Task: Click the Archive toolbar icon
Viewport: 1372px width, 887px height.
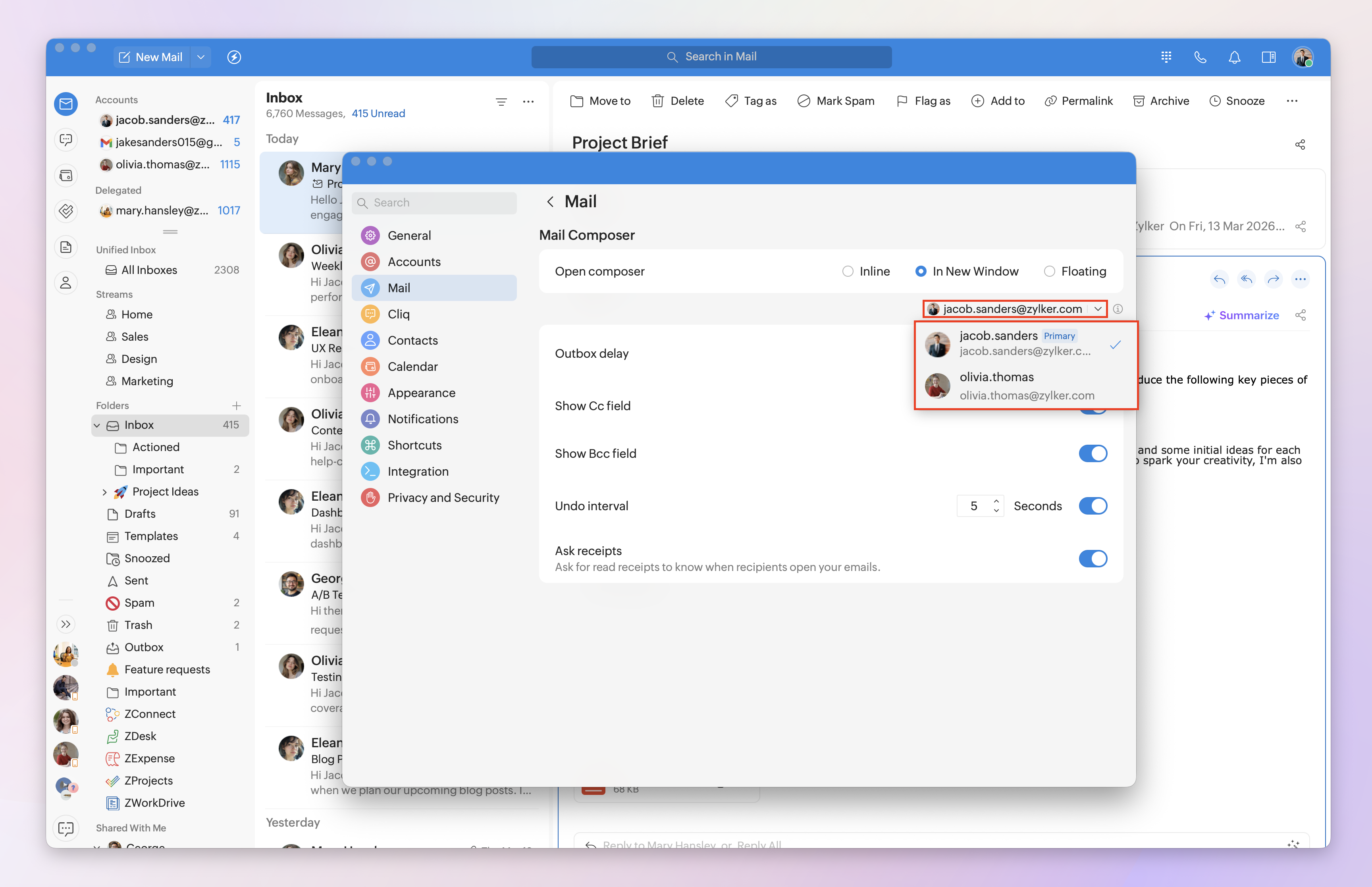Action: pyautogui.click(x=1138, y=101)
